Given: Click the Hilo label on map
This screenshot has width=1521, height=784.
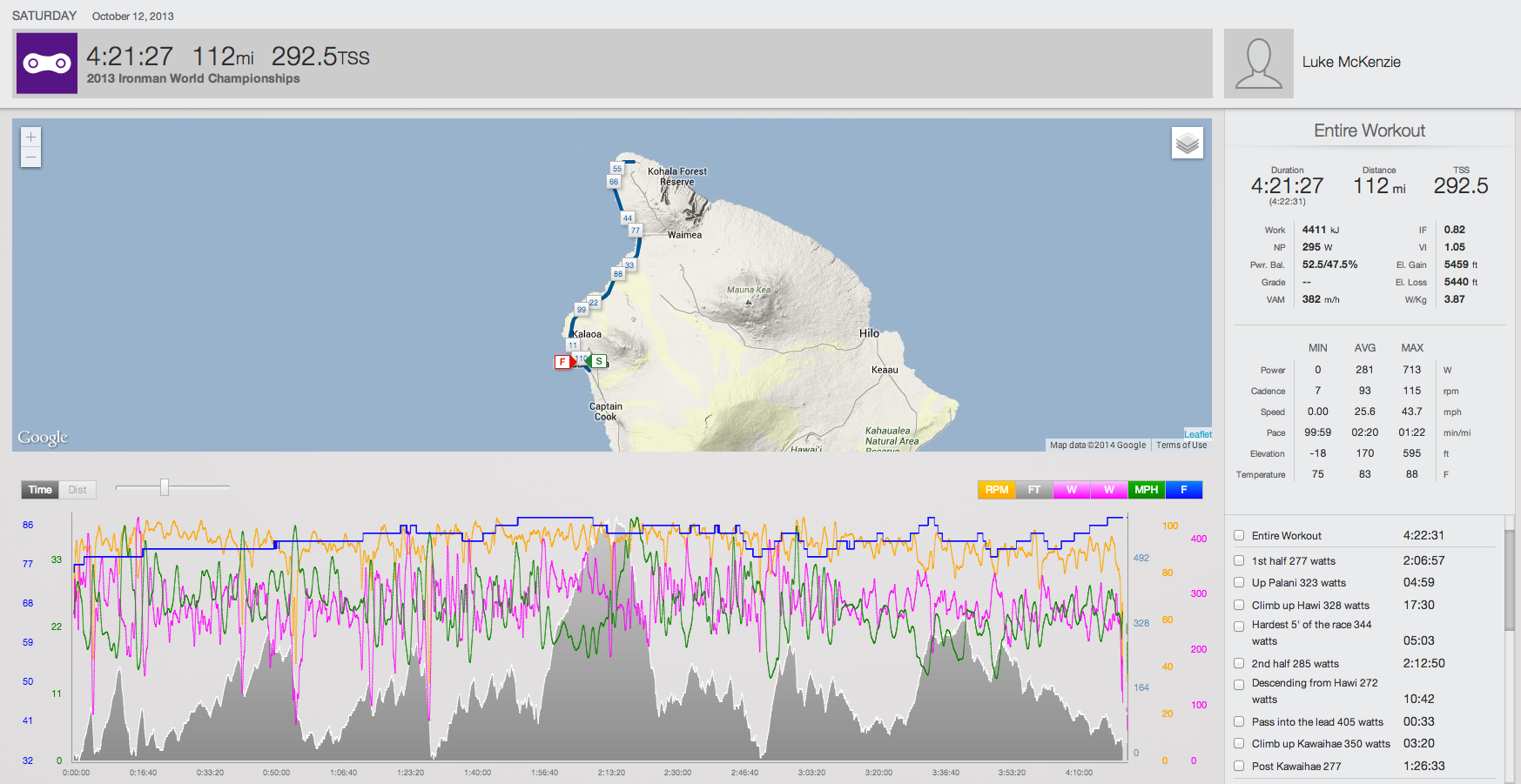Looking at the screenshot, I should point(869,333).
